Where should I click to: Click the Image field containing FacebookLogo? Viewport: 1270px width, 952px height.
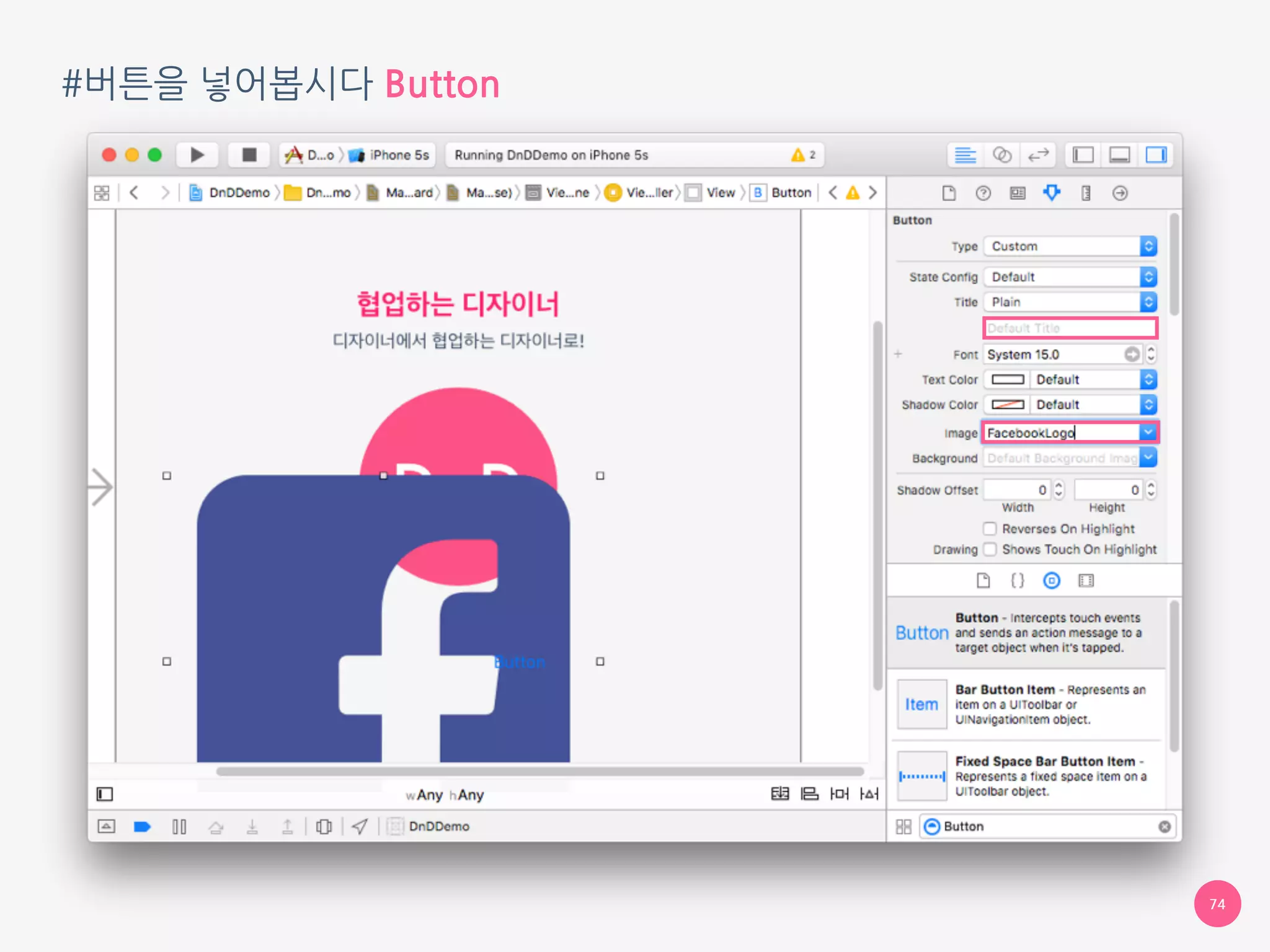(1062, 432)
